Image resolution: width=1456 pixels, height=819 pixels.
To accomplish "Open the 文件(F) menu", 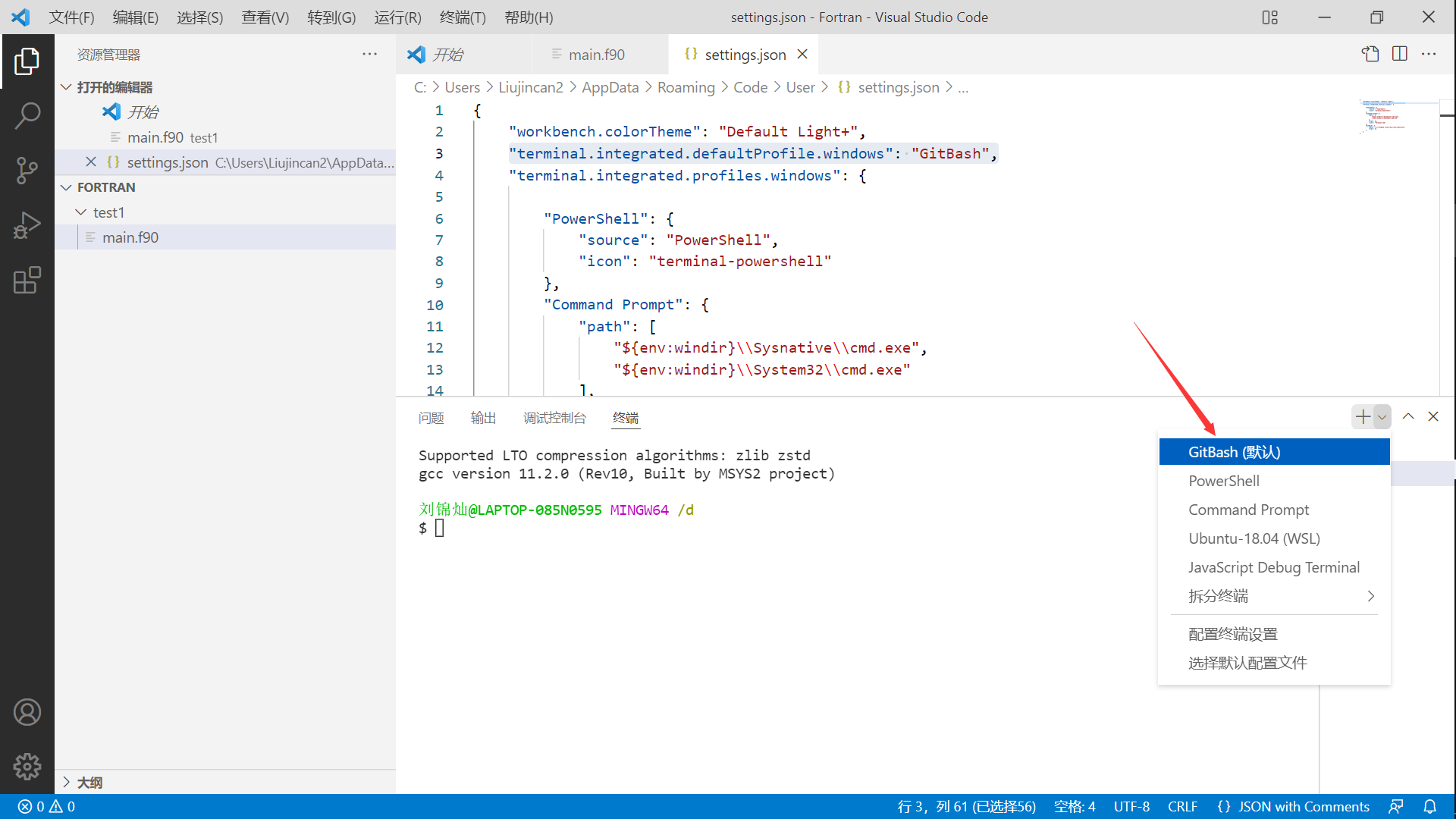I will [x=71, y=17].
